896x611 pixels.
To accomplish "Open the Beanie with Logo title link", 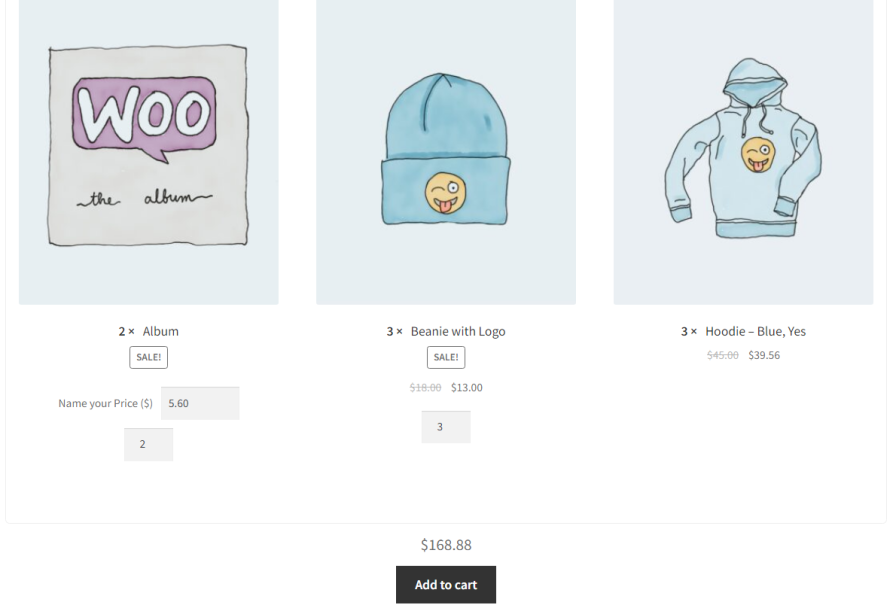I will (x=458, y=332).
